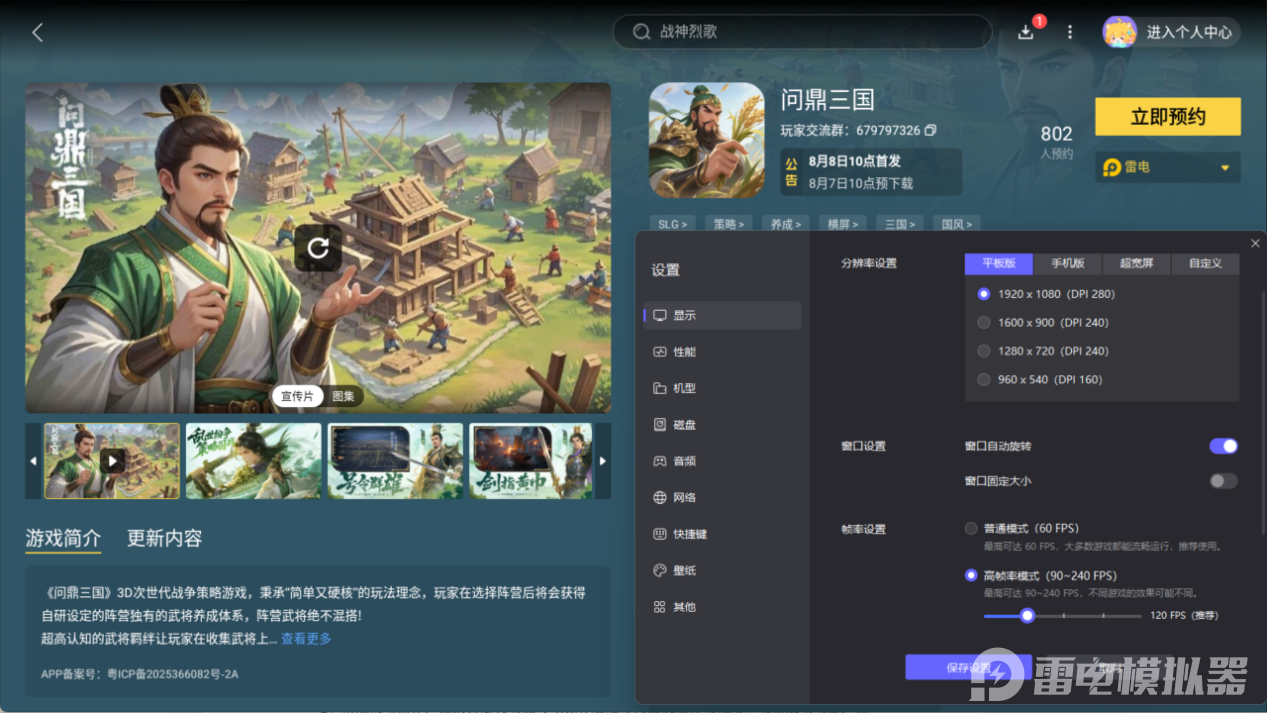The width and height of the screenshot is (1267, 713).
Task: Switch to 超宽屏 resolution tab
Action: point(1136,263)
